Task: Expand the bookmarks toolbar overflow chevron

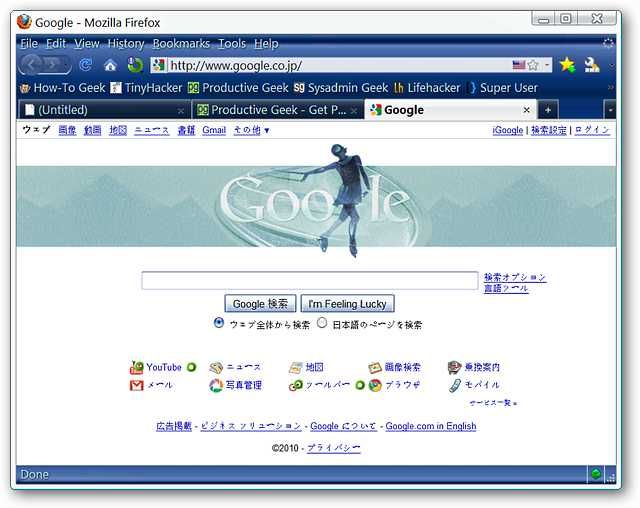Action: (610, 87)
